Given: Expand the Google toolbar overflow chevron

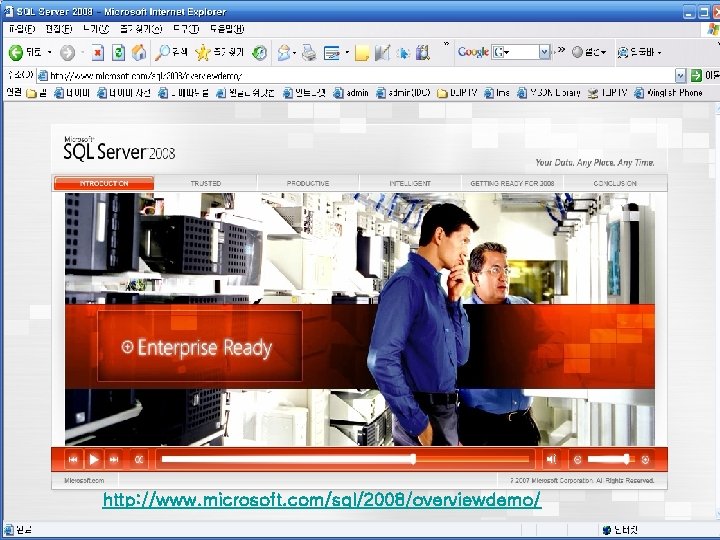Looking at the screenshot, I should click(561, 50).
